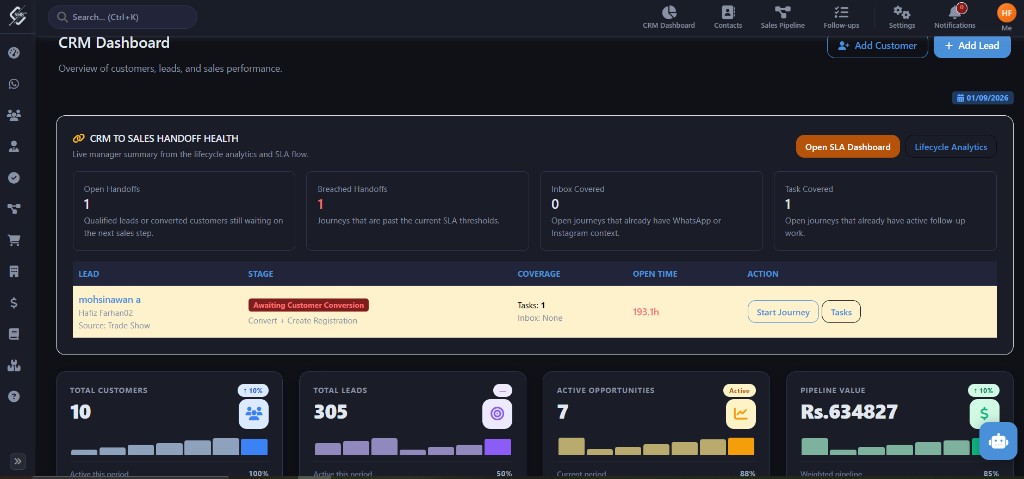The width and height of the screenshot is (1024, 479).
Task: Open the pipeline diagram icon in sidebar
Action: pos(14,209)
